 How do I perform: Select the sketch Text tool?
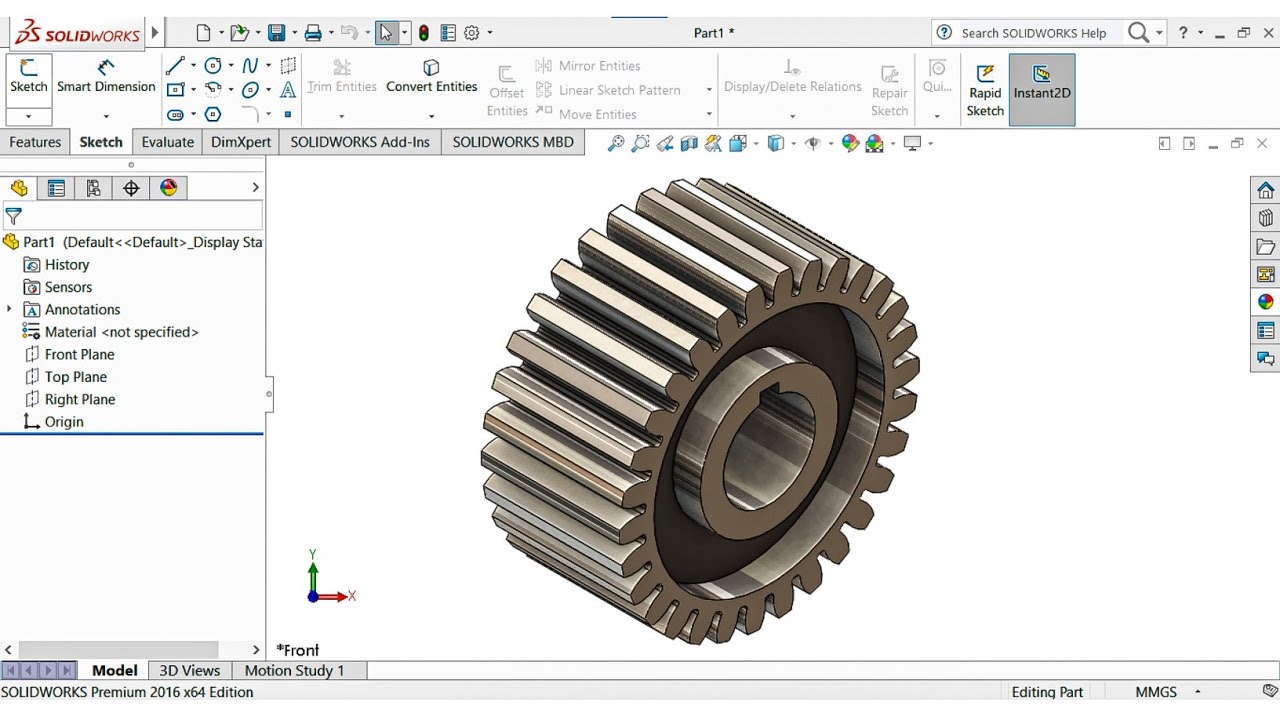tap(288, 90)
